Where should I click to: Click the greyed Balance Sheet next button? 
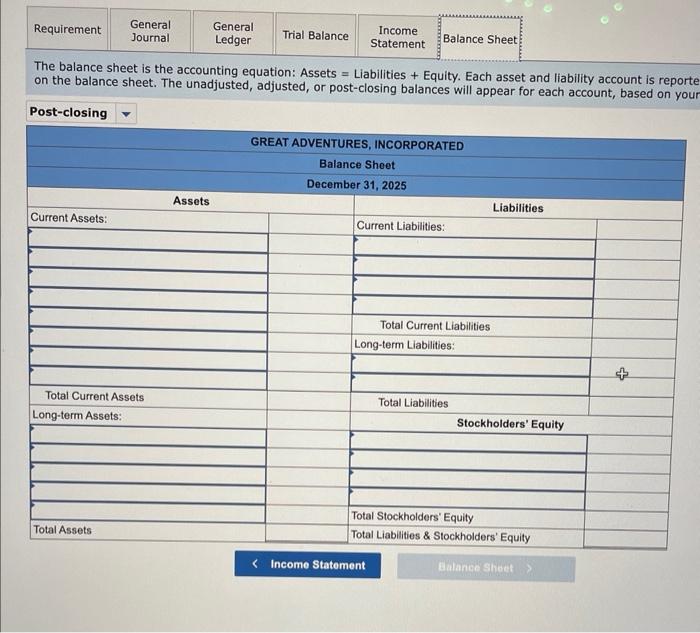click(x=486, y=568)
